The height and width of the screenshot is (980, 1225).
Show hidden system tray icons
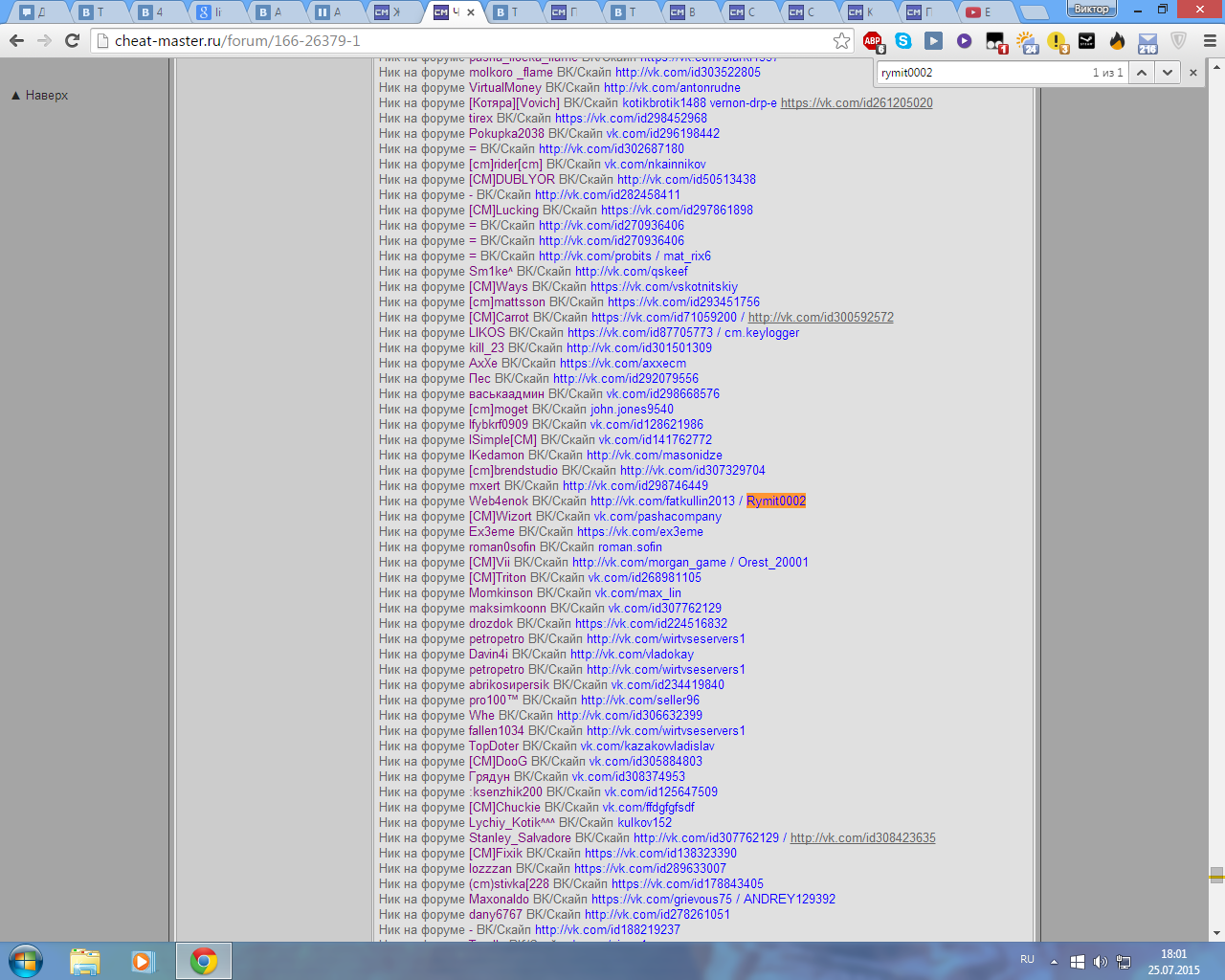[1054, 962]
